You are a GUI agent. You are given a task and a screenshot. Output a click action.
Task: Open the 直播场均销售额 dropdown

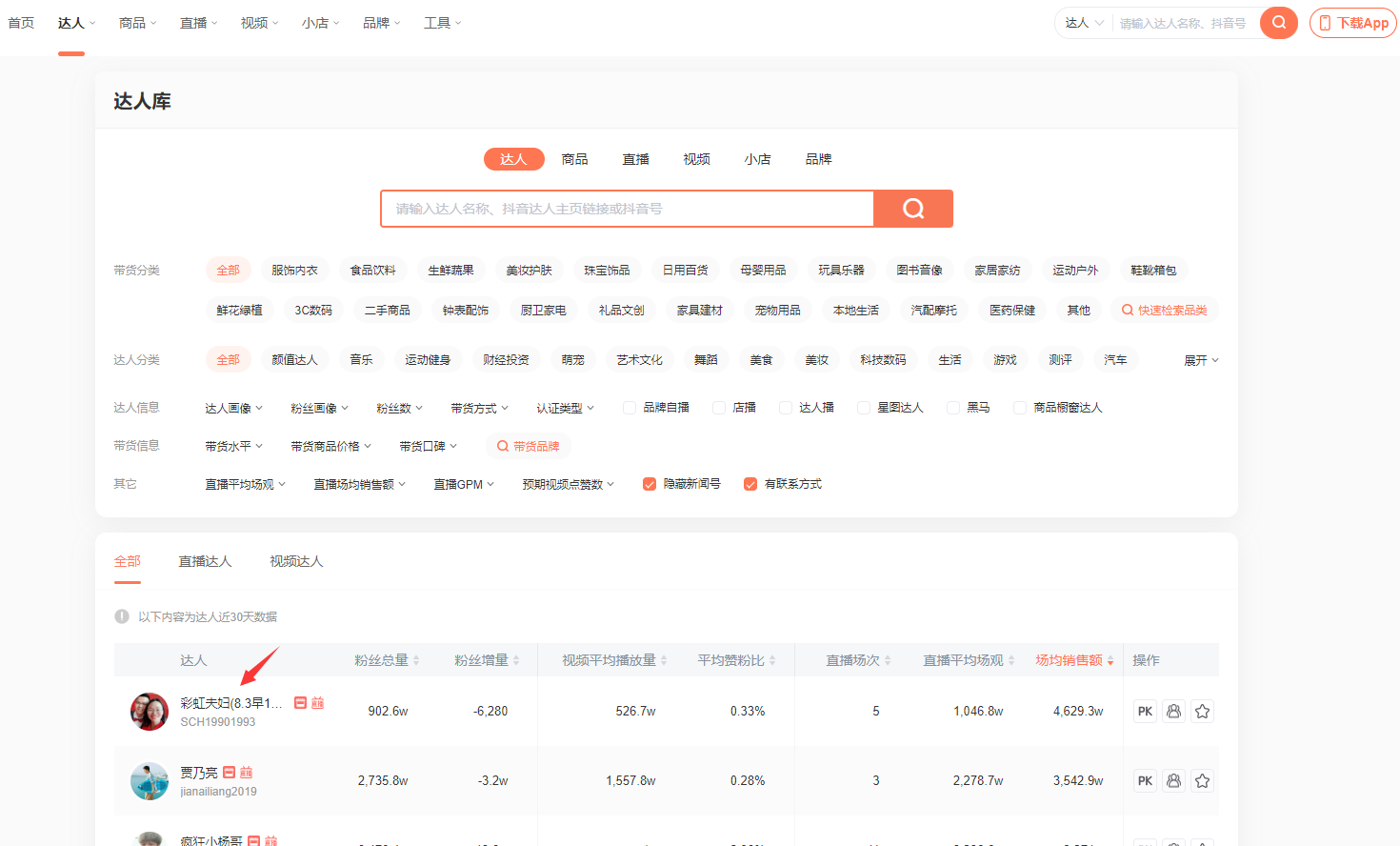pos(359,484)
